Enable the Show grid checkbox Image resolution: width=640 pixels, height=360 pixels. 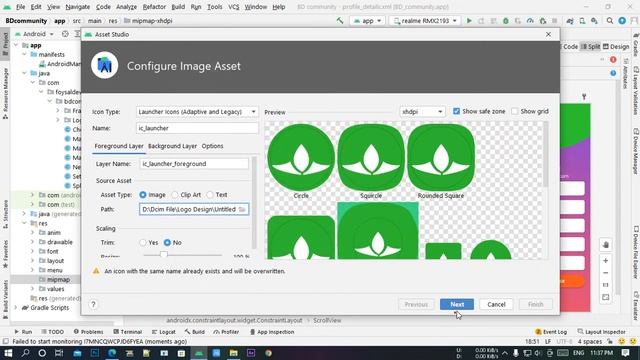point(515,111)
